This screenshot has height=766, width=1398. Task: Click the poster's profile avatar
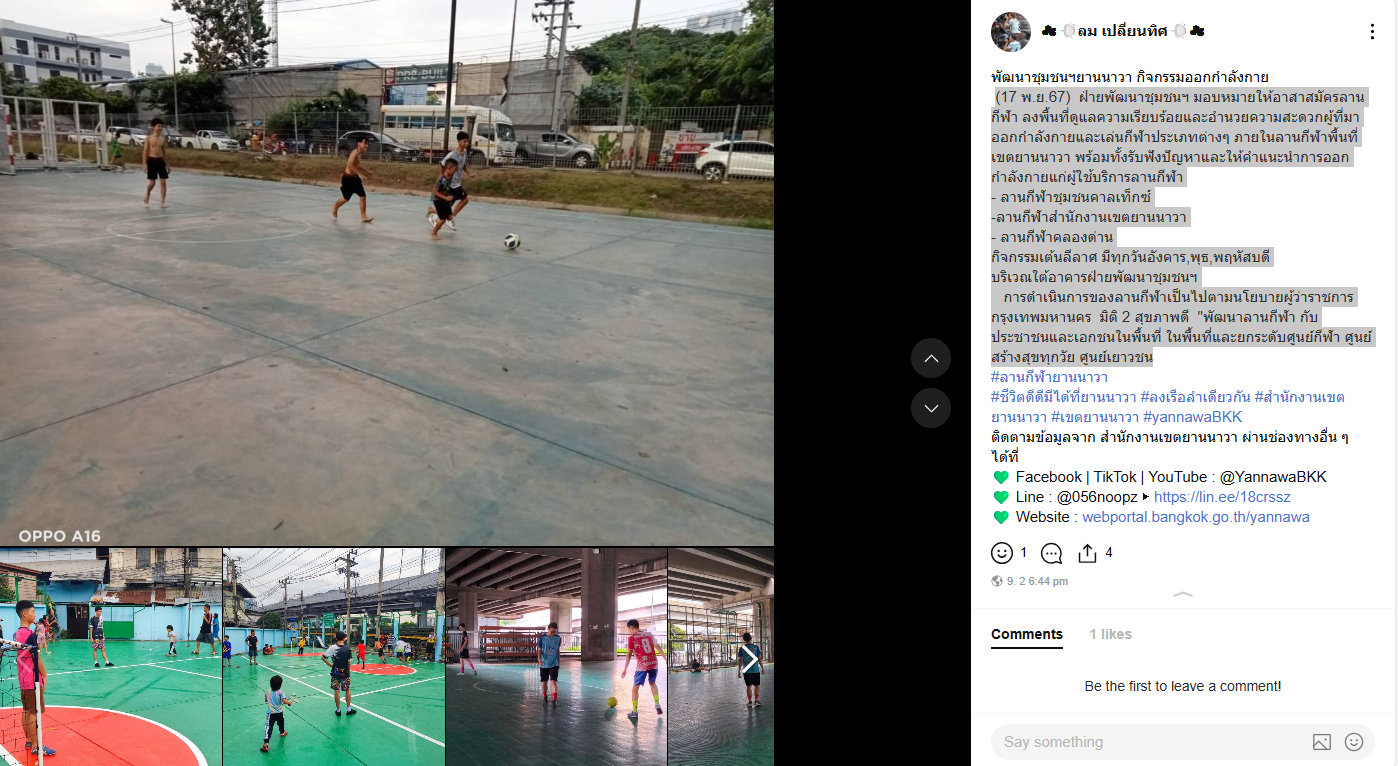(x=1011, y=32)
